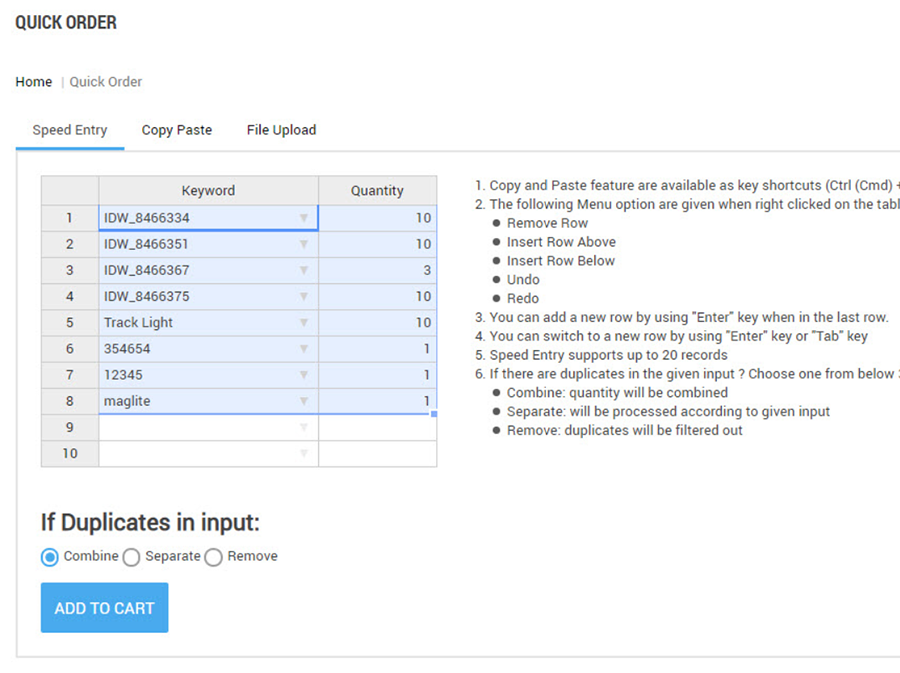Click the empty quantity cell in row 10
The image size is (900, 673).
[377, 454]
